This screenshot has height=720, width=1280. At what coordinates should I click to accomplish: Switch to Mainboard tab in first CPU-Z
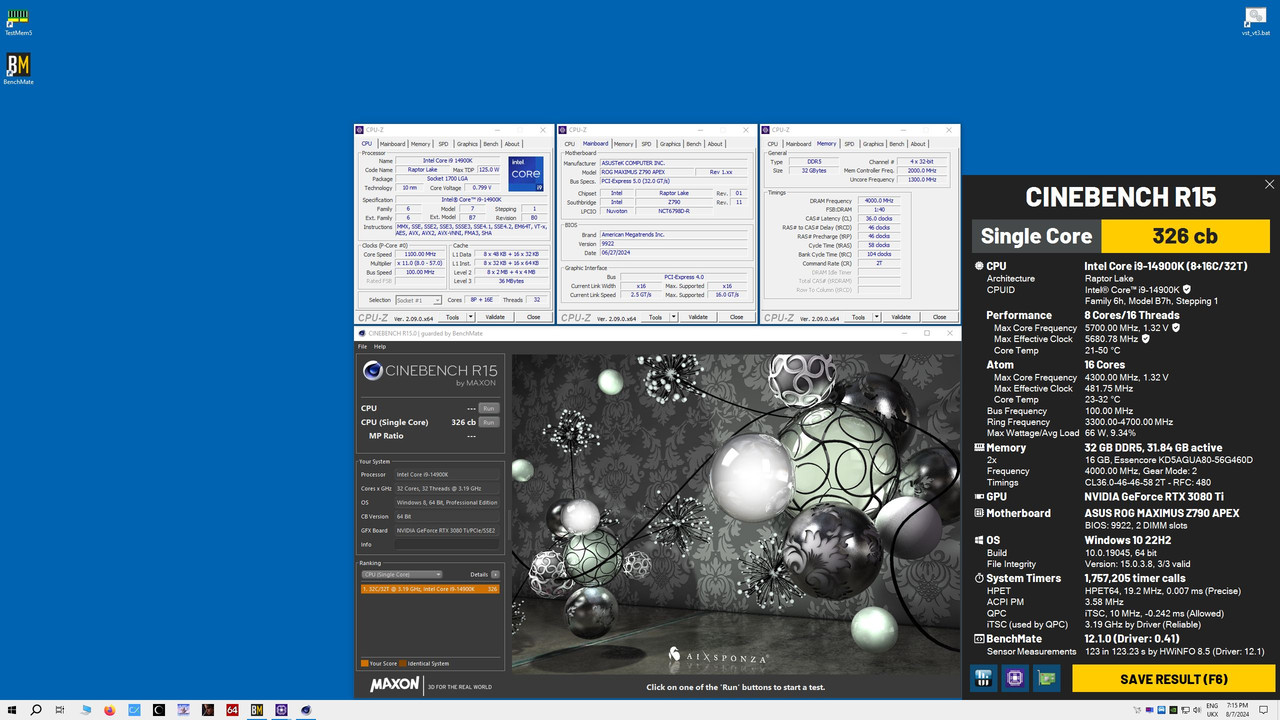point(392,144)
